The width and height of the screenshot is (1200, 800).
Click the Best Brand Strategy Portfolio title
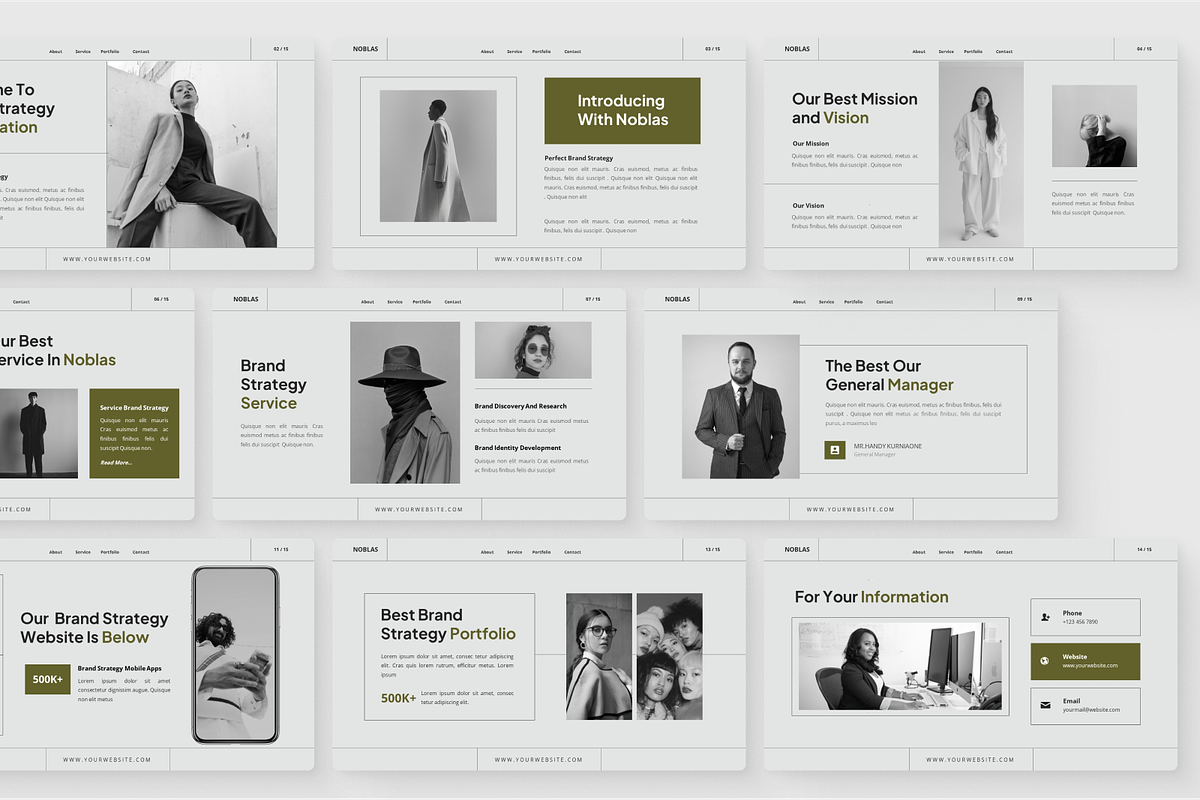click(448, 624)
